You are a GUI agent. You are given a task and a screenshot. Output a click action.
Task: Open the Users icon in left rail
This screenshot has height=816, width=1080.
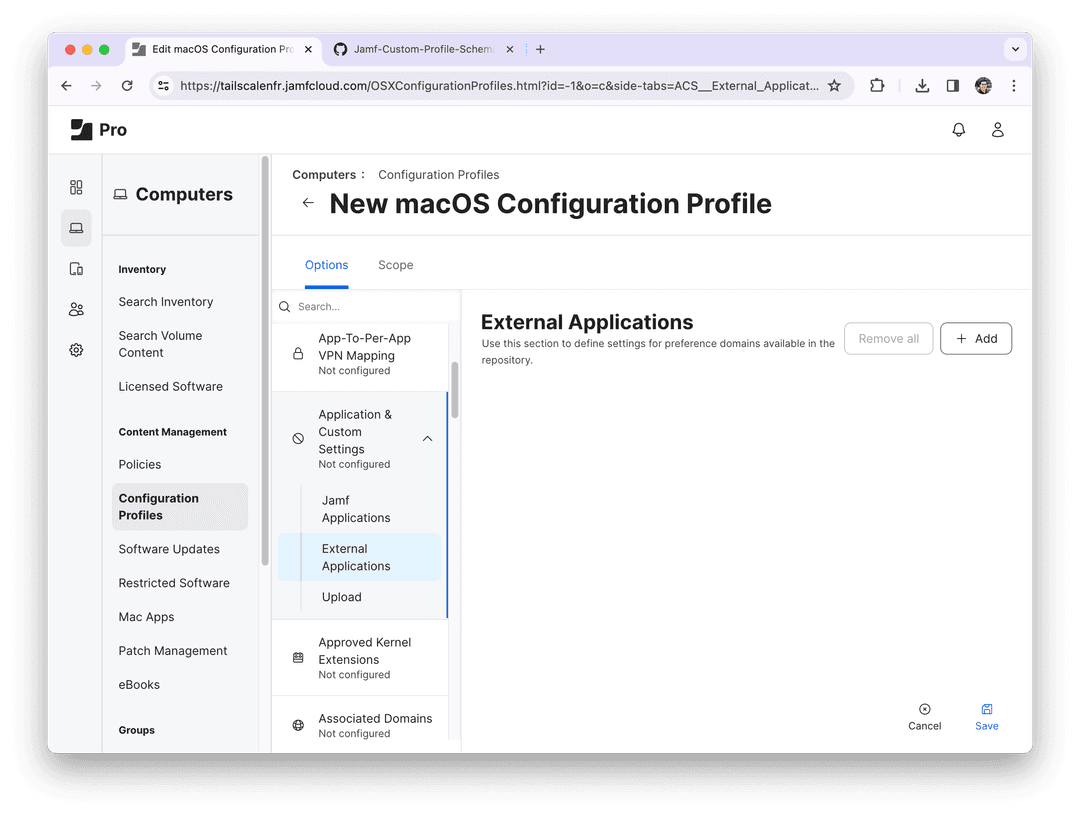point(76,310)
